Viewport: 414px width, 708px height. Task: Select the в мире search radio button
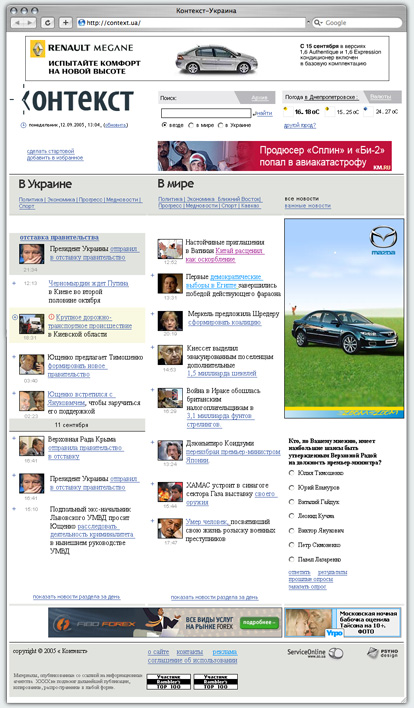(191, 125)
